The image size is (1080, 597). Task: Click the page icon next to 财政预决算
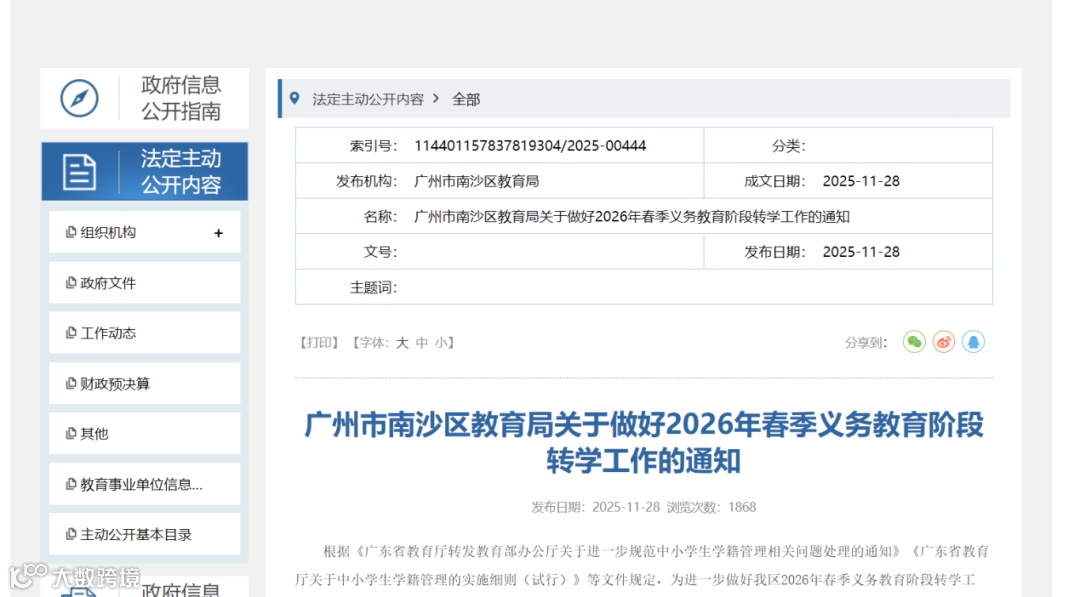coord(70,384)
